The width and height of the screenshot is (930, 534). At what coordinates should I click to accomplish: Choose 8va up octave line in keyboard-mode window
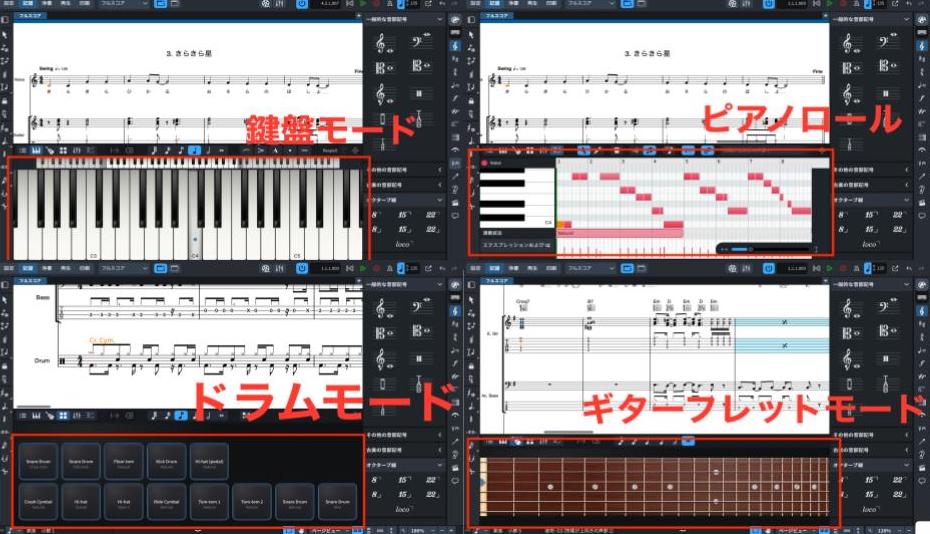coord(375,214)
